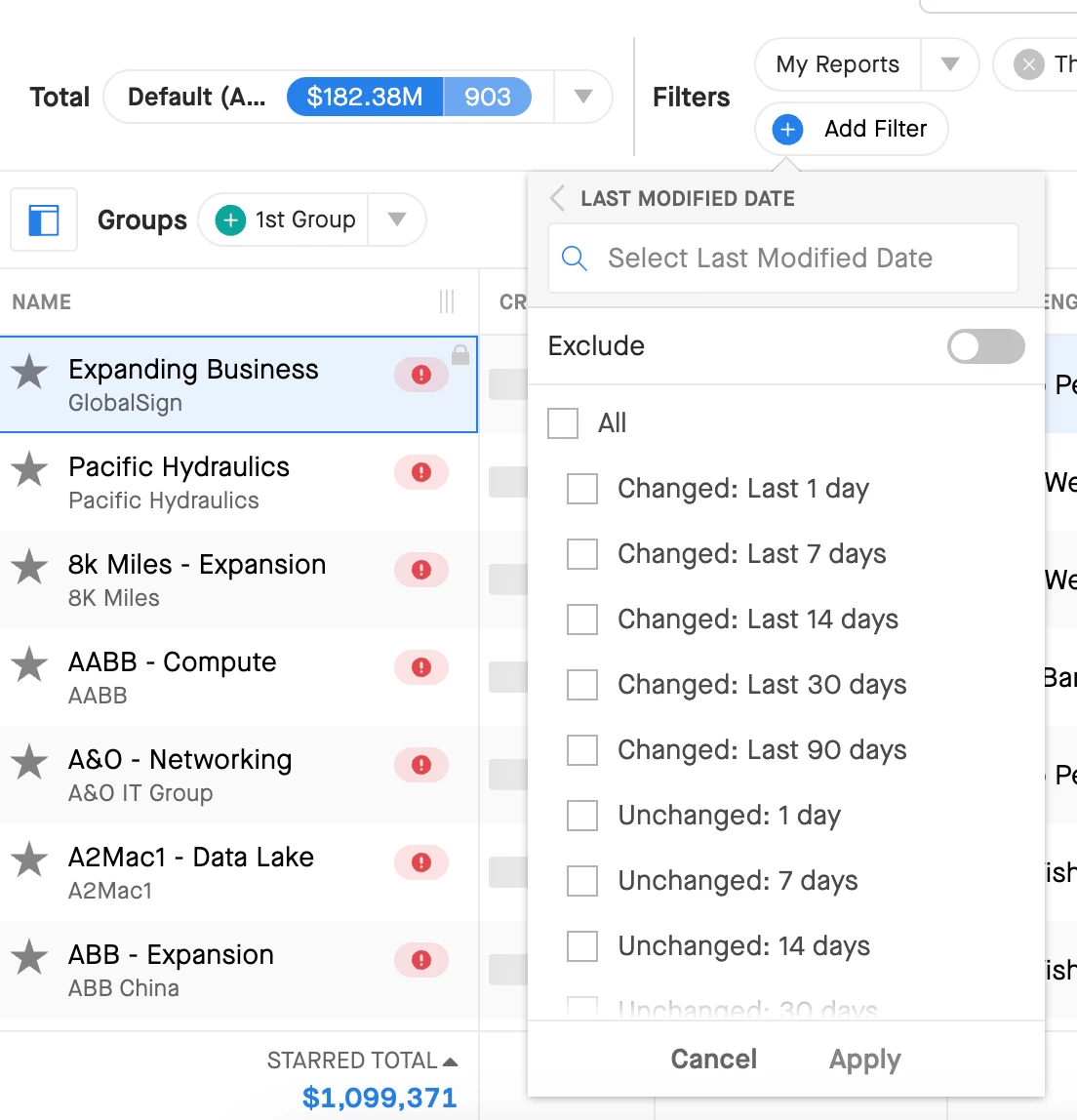Click the Add Filter button
This screenshot has width=1077, height=1120.
click(852, 130)
